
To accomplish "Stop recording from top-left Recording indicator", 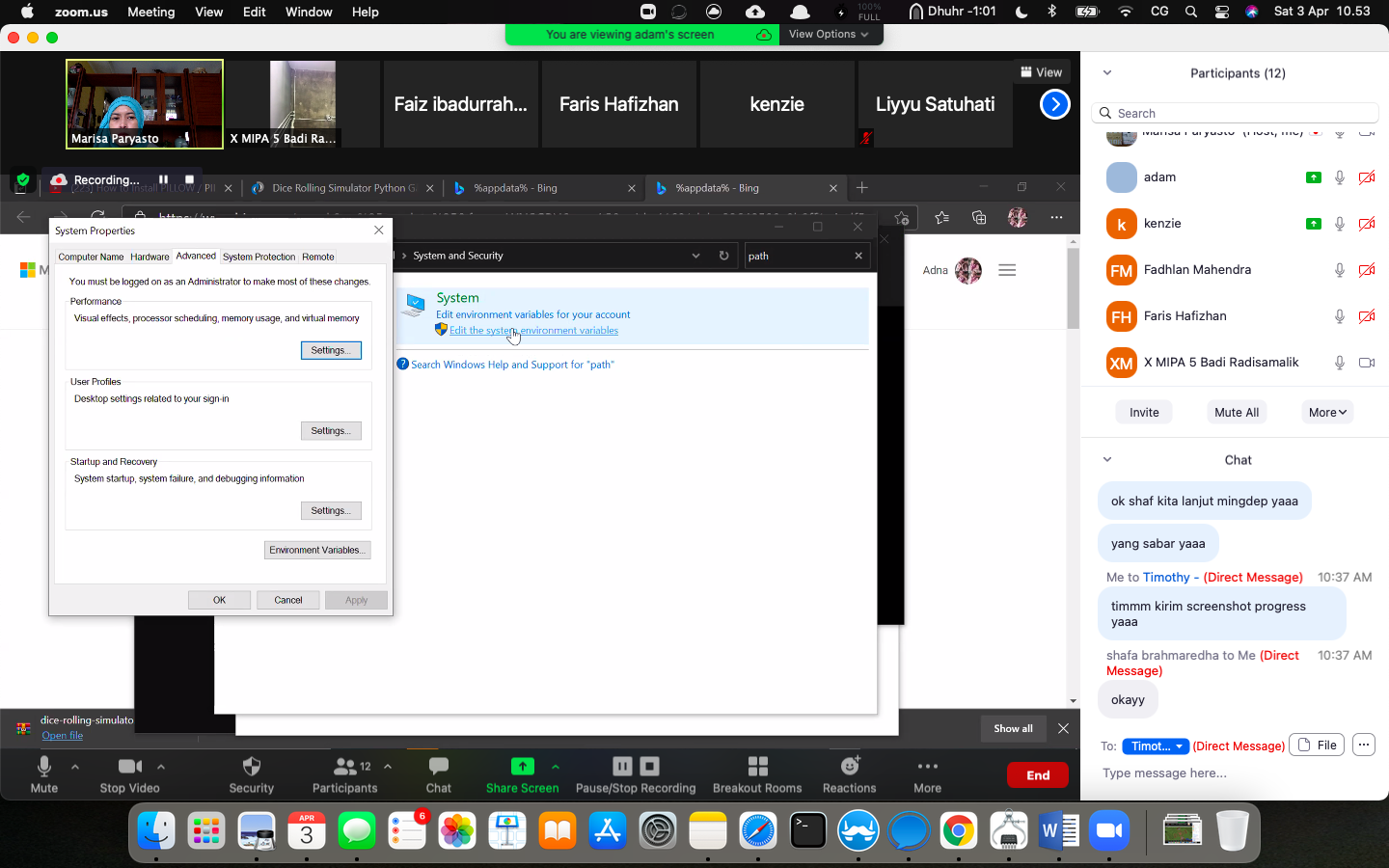I will [189, 179].
